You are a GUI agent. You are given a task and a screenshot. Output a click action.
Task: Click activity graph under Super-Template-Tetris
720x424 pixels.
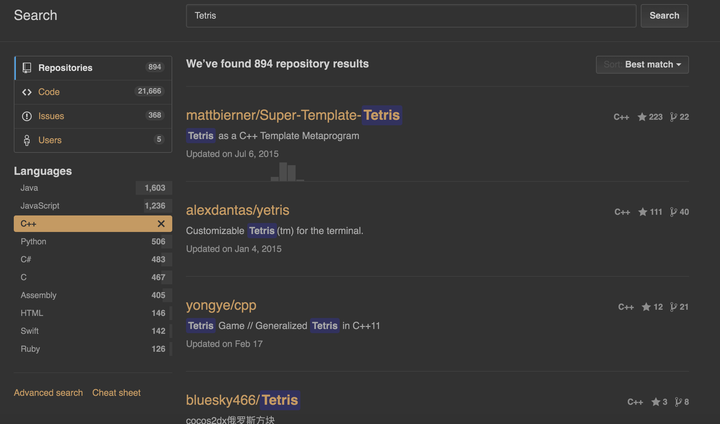(287, 172)
